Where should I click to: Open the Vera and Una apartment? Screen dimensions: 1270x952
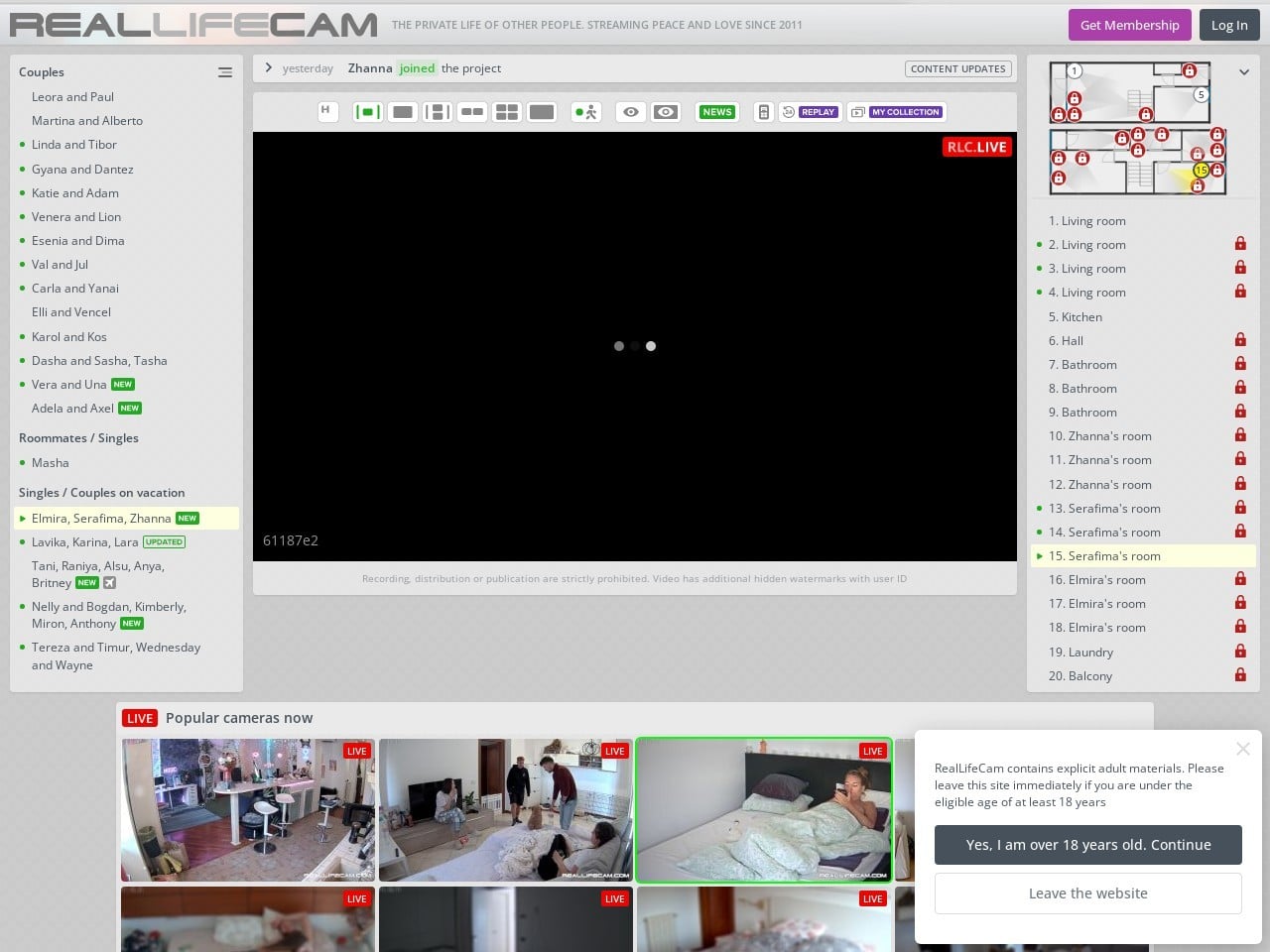[x=68, y=385]
